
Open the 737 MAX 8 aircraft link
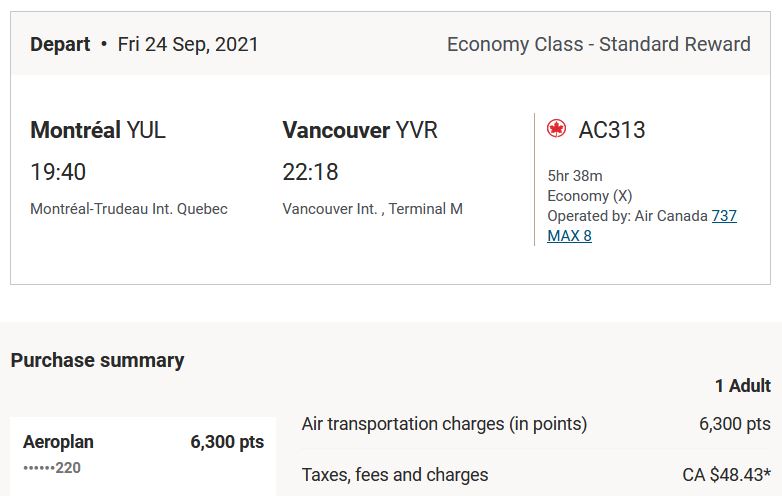tap(641, 226)
